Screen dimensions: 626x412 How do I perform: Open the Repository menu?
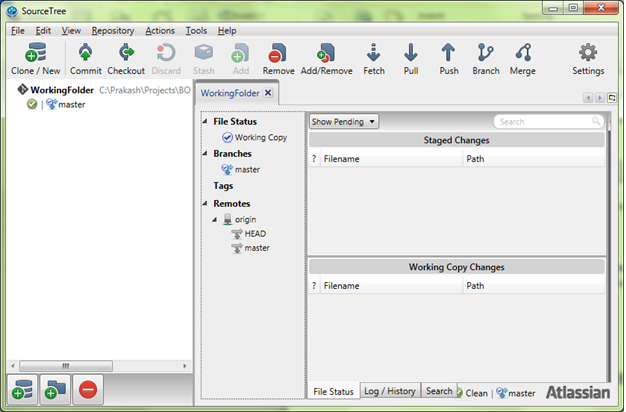pos(113,31)
